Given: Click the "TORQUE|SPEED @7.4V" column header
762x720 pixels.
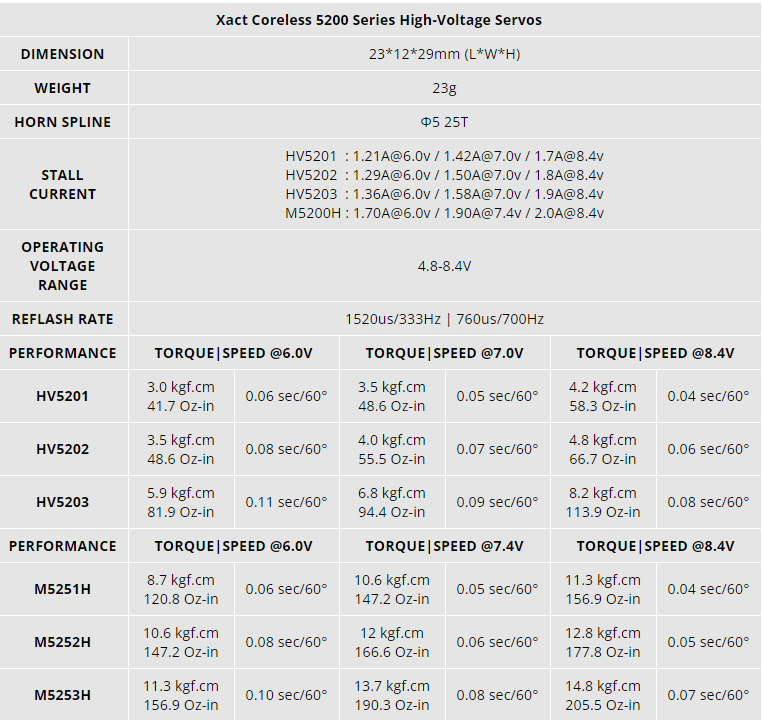Looking at the screenshot, I should click(x=444, y=546).
